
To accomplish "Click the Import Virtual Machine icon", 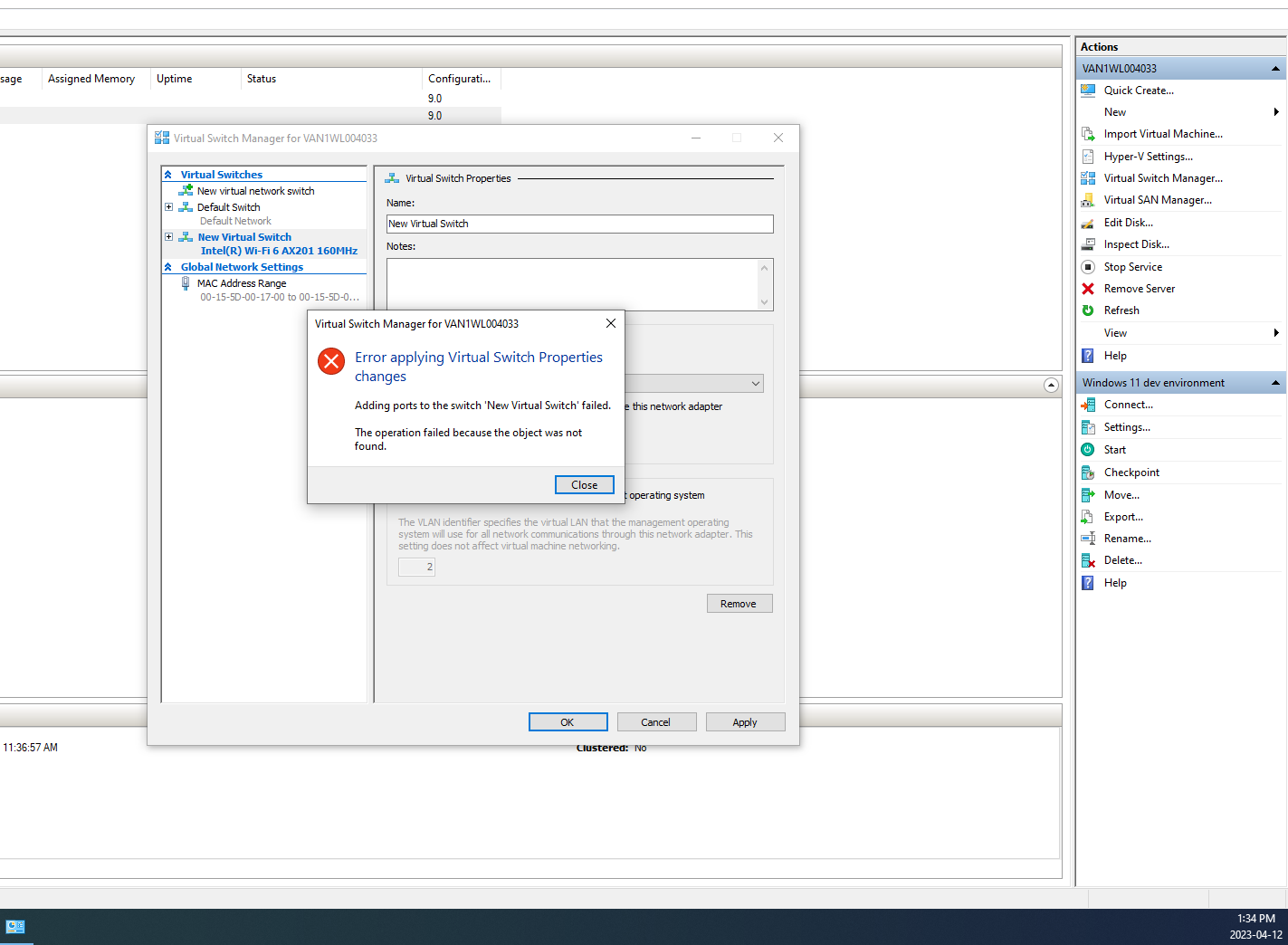I will point(1088,134).
